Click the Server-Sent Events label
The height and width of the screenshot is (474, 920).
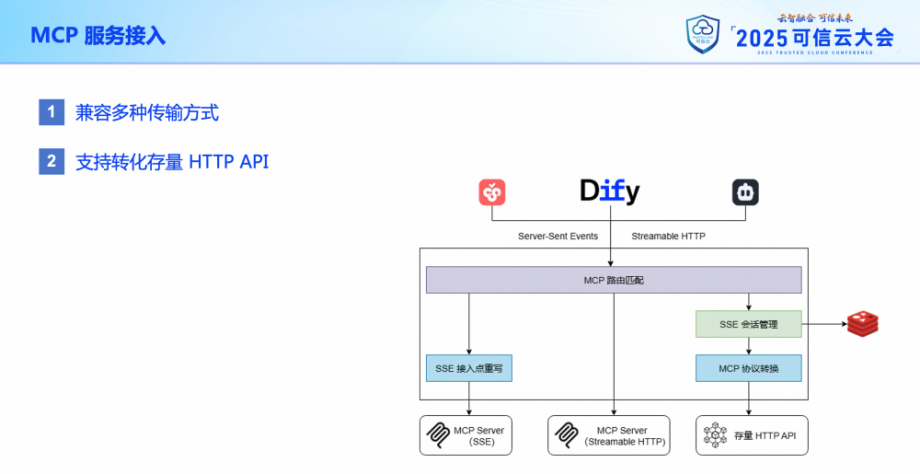click(557, 236)
